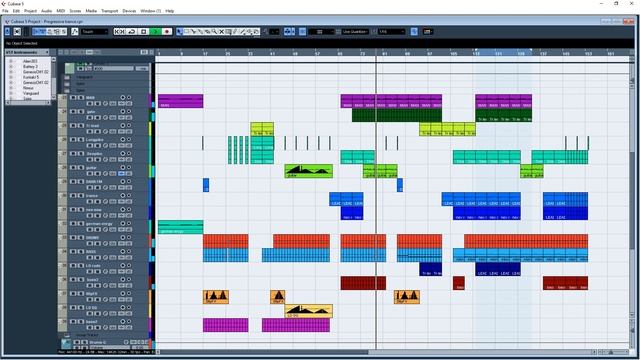Select the first orange waveform clip on track 37
Image resolution: width=640 pixels, height=360 pixels.
point(216,297)
